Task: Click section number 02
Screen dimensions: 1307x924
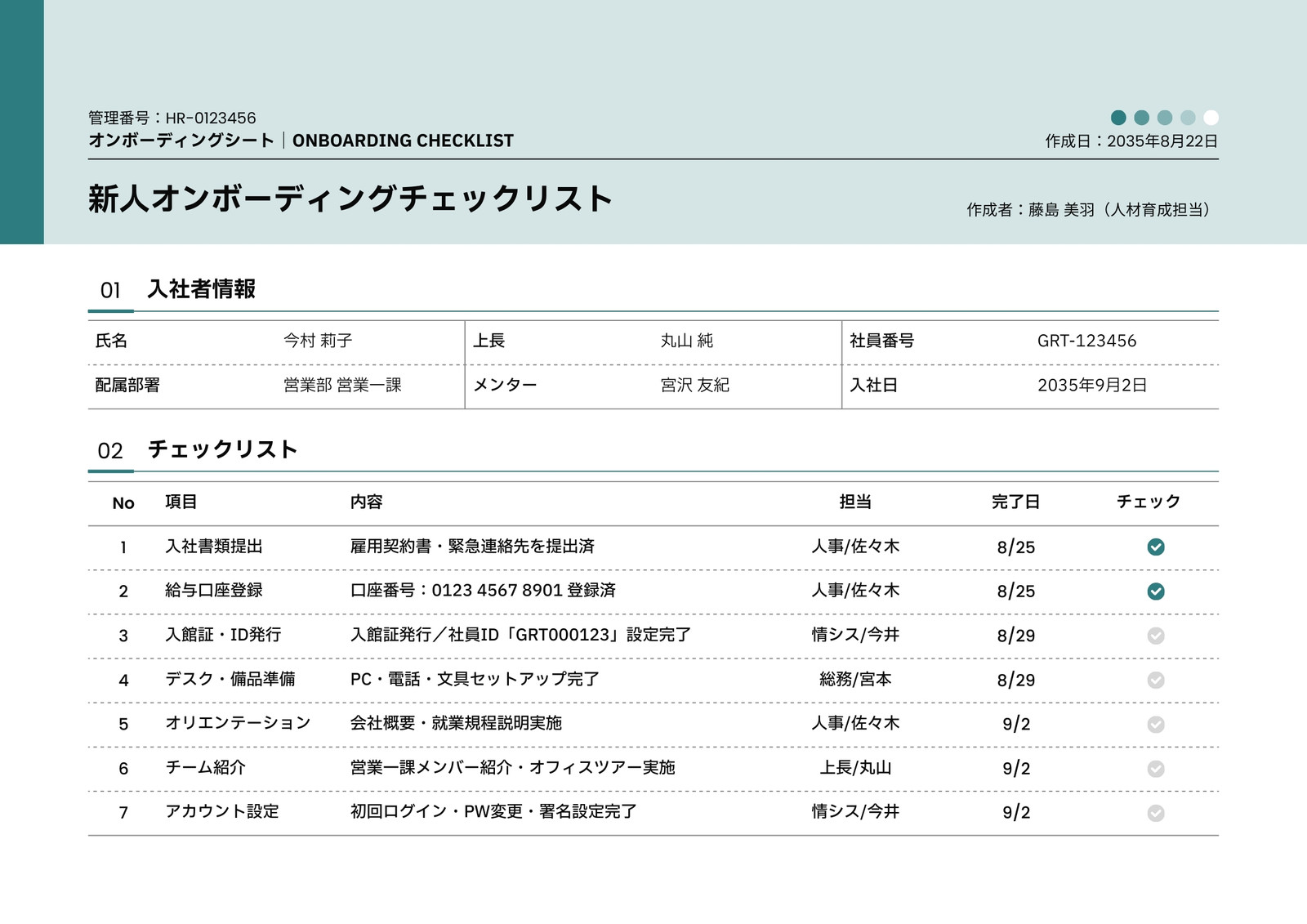Action: 110,451
